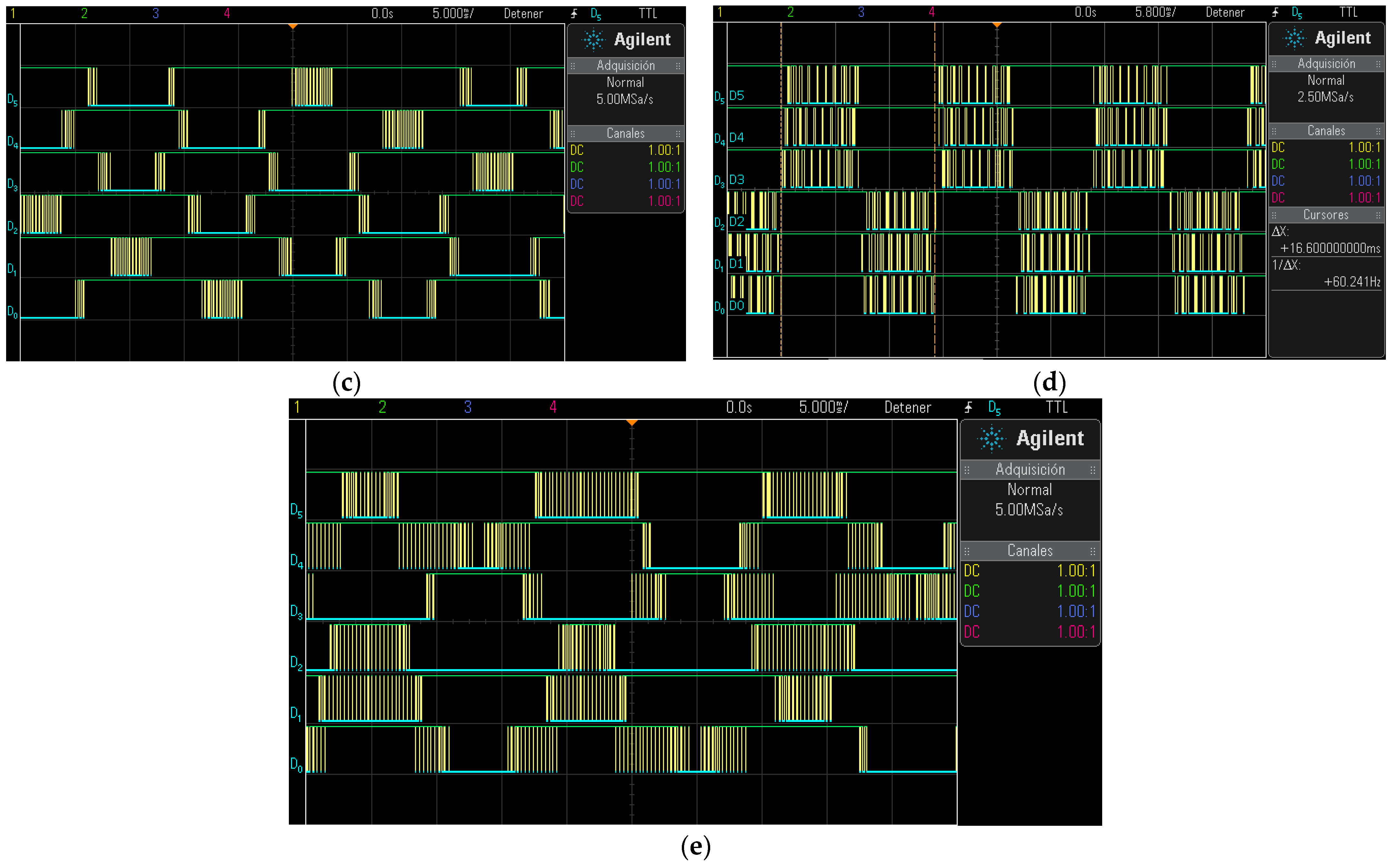Click the D5 digital channel label in panel (e)
Screen dimensions: 1392x868
(296, 510)
